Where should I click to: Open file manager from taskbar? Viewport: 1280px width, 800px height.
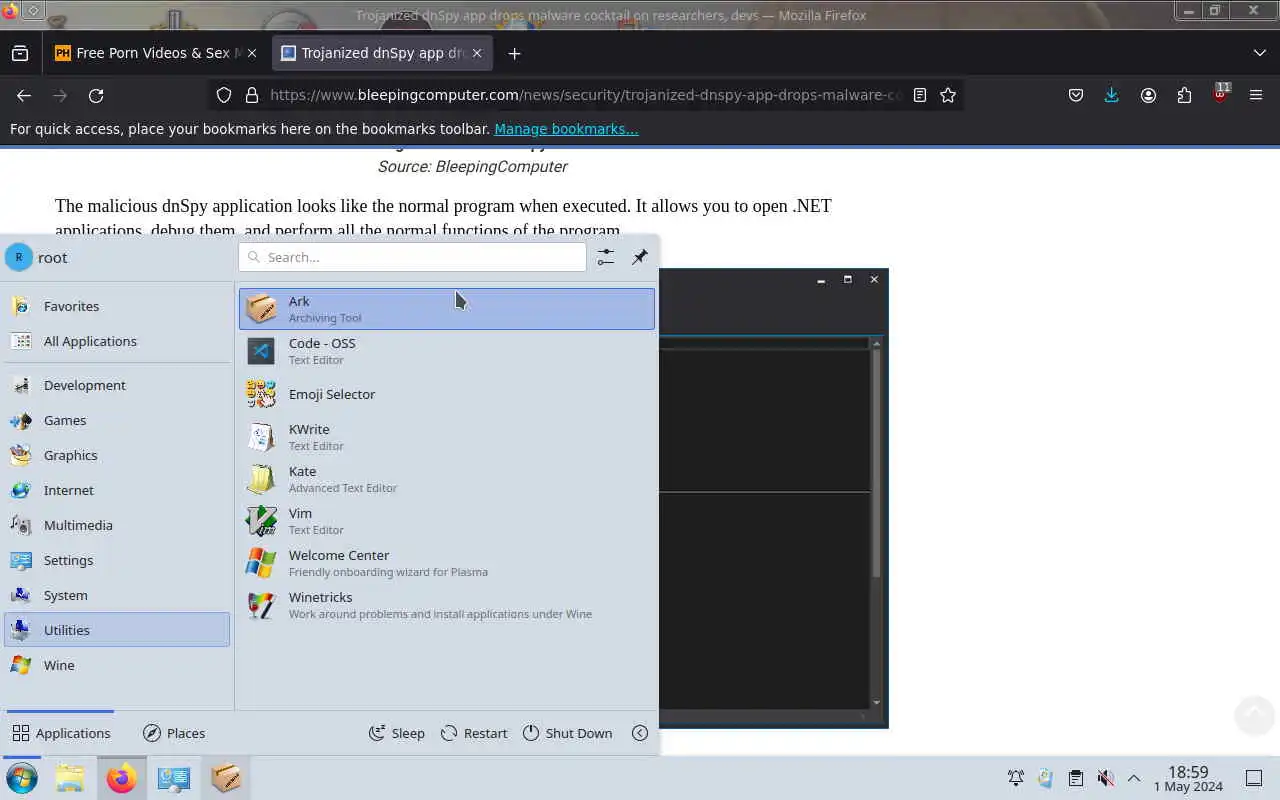pos(70,778)
